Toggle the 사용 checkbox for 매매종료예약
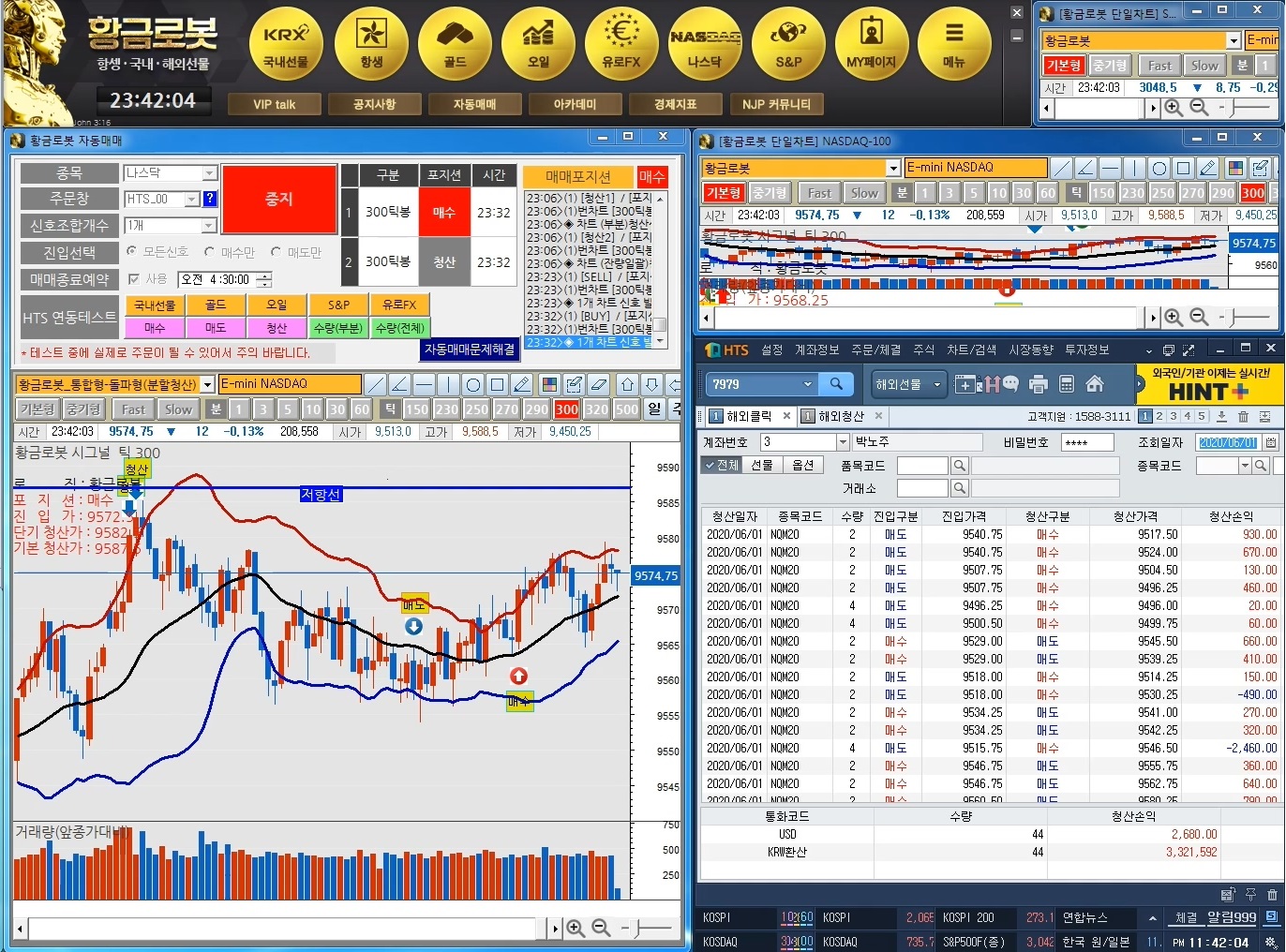 (x=134, y=279)
